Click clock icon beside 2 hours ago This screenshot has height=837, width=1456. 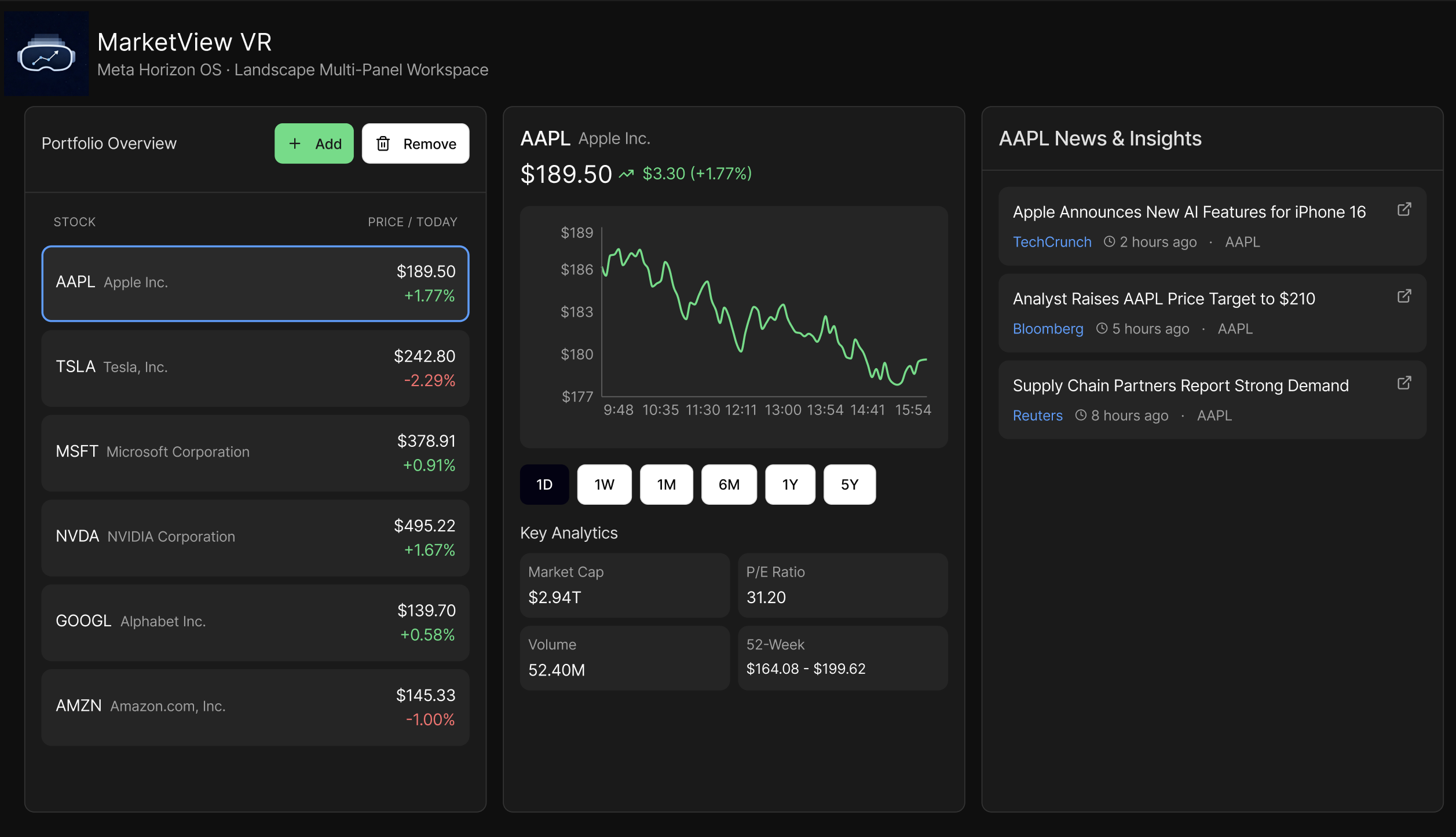1109,242
